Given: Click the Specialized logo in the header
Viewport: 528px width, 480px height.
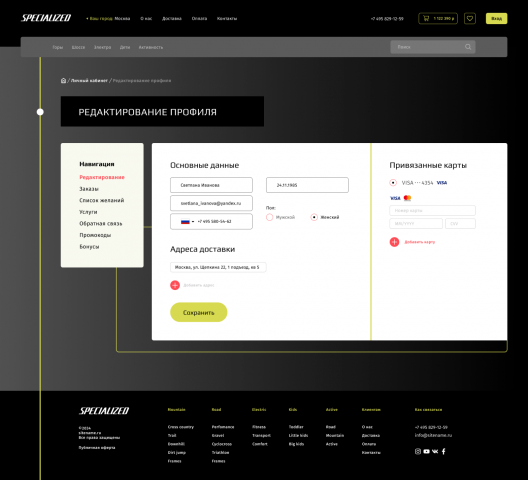Looking at the screenshot, I should point(46,18).
